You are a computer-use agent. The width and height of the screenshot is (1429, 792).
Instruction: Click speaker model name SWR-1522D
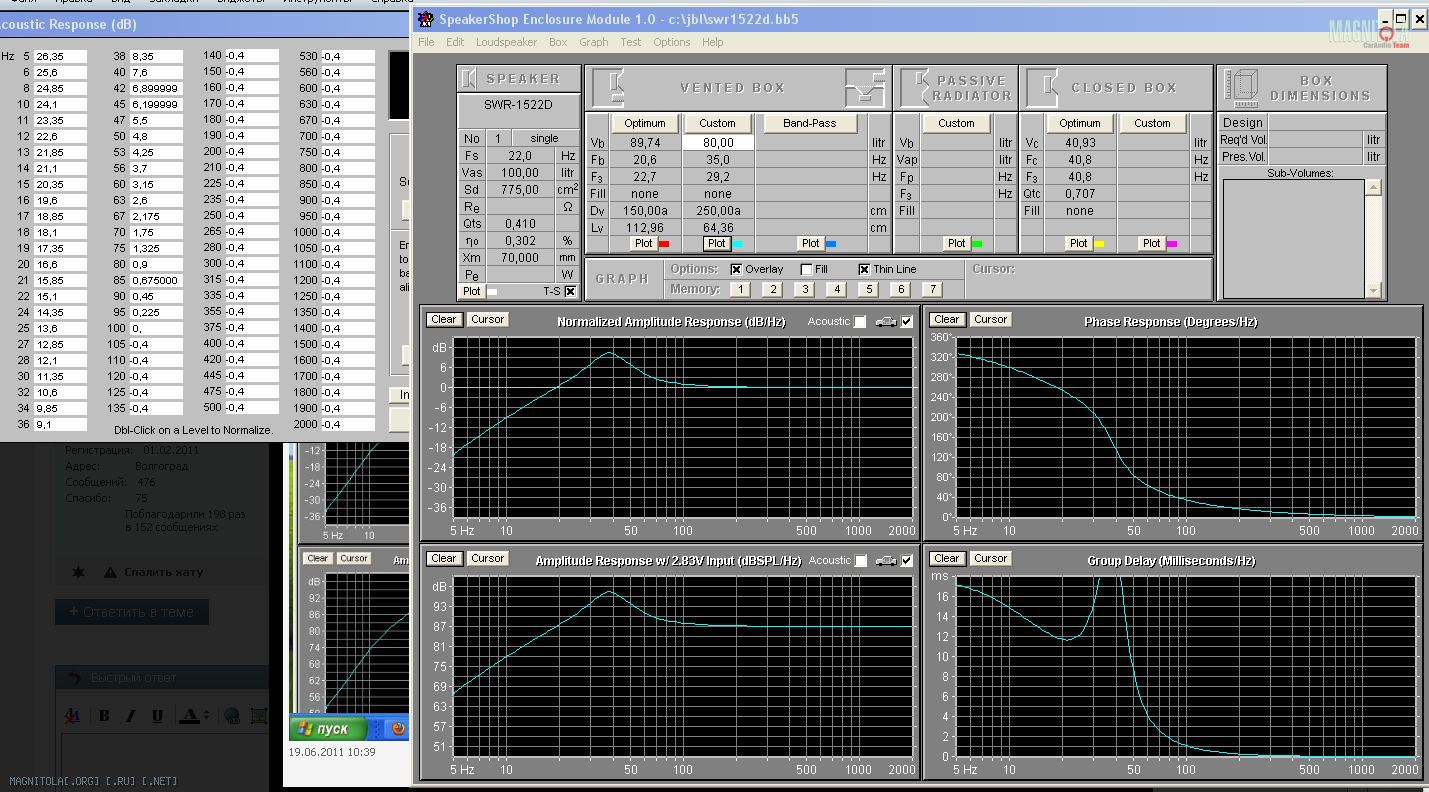point(518,103)
